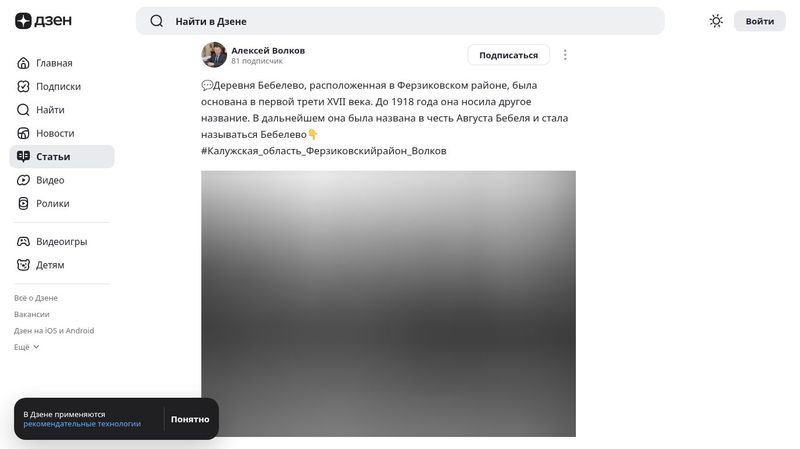Dismiss the notice with Понятно
The width and height of the screenshot is (800, 449).
[x=190, y=419]
